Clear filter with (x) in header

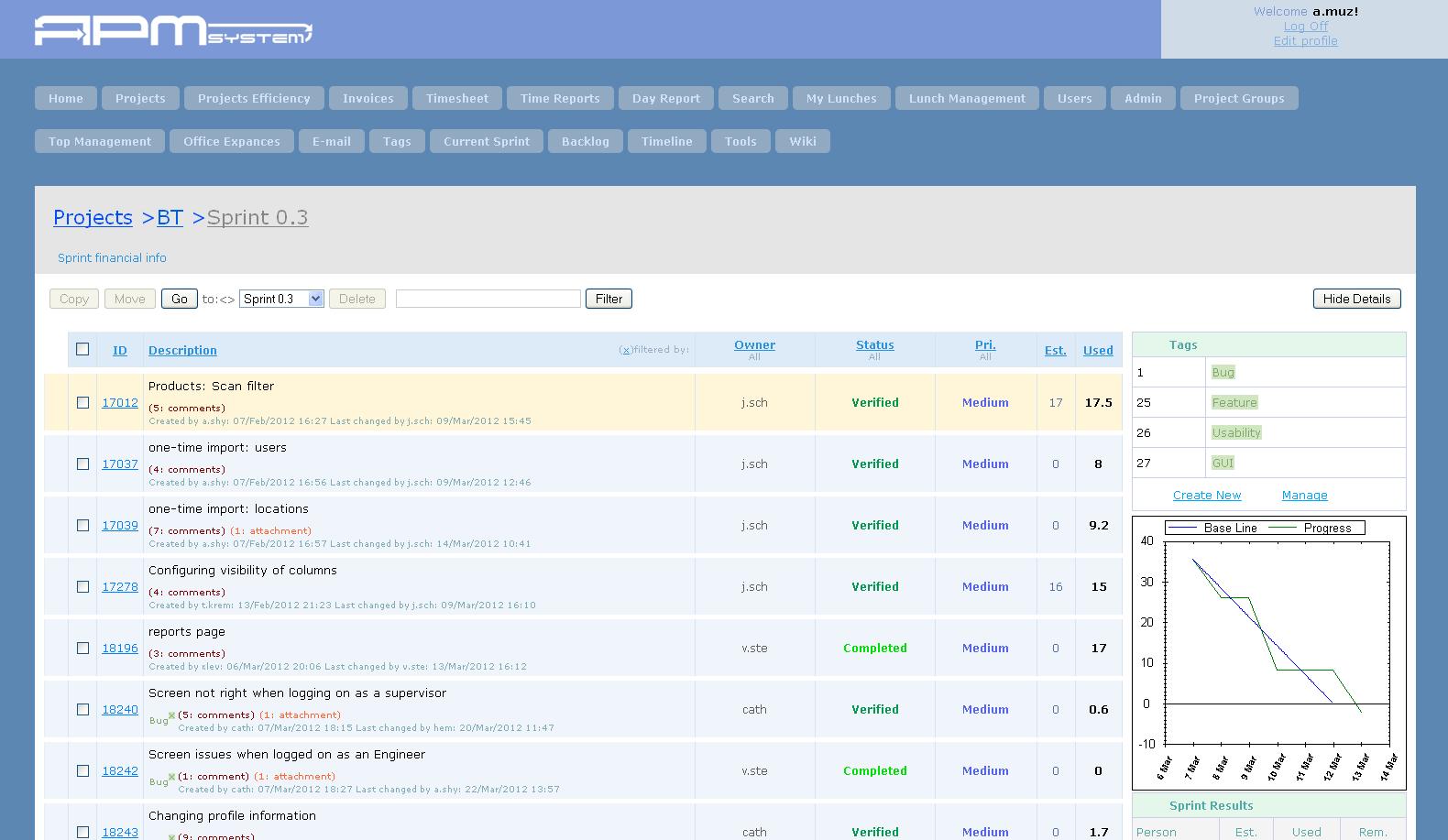pos(625,350)
